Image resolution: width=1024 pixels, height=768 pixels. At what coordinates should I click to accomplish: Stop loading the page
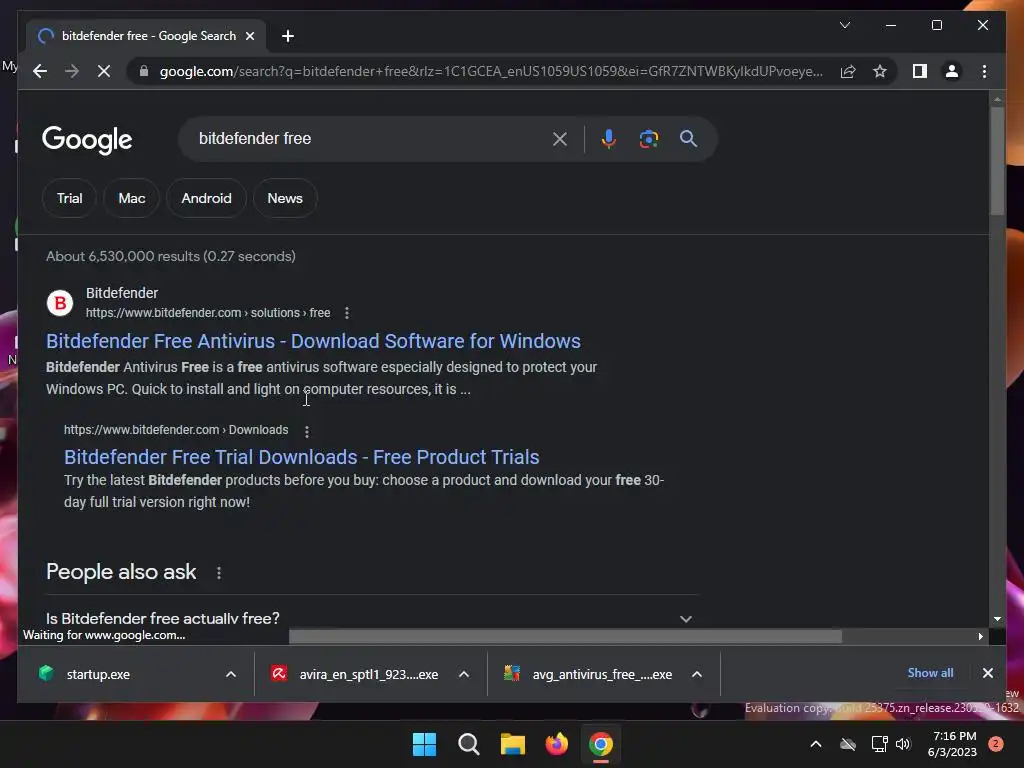(104, 71)
